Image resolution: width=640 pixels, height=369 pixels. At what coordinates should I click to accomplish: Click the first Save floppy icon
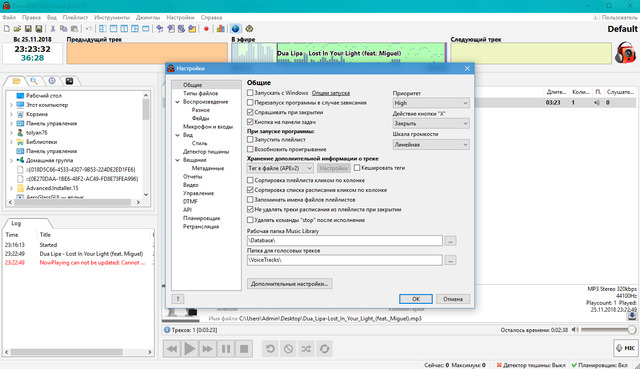click(28, 29)
